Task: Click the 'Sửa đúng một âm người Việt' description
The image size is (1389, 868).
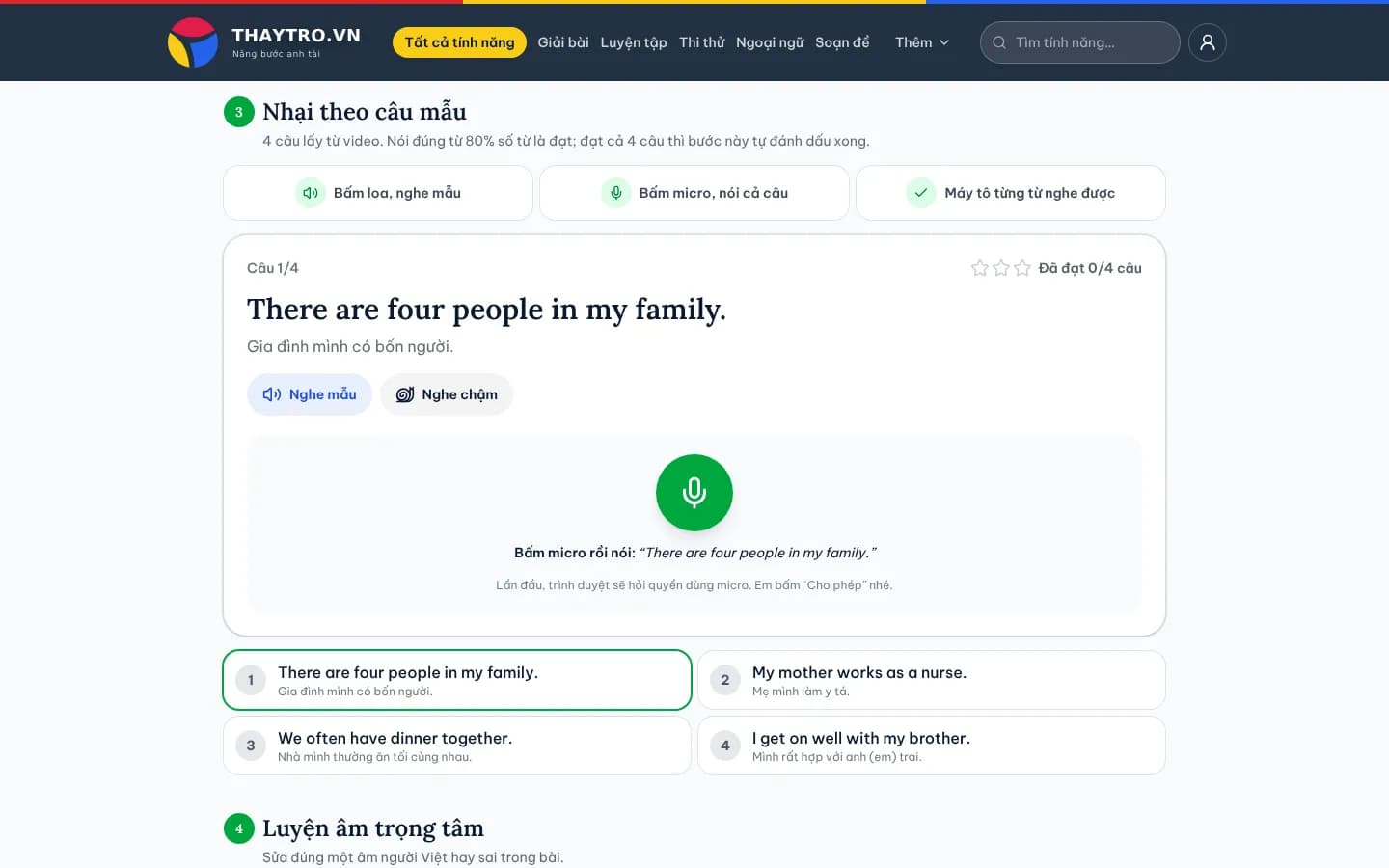Action: click(x=413, y=857)
